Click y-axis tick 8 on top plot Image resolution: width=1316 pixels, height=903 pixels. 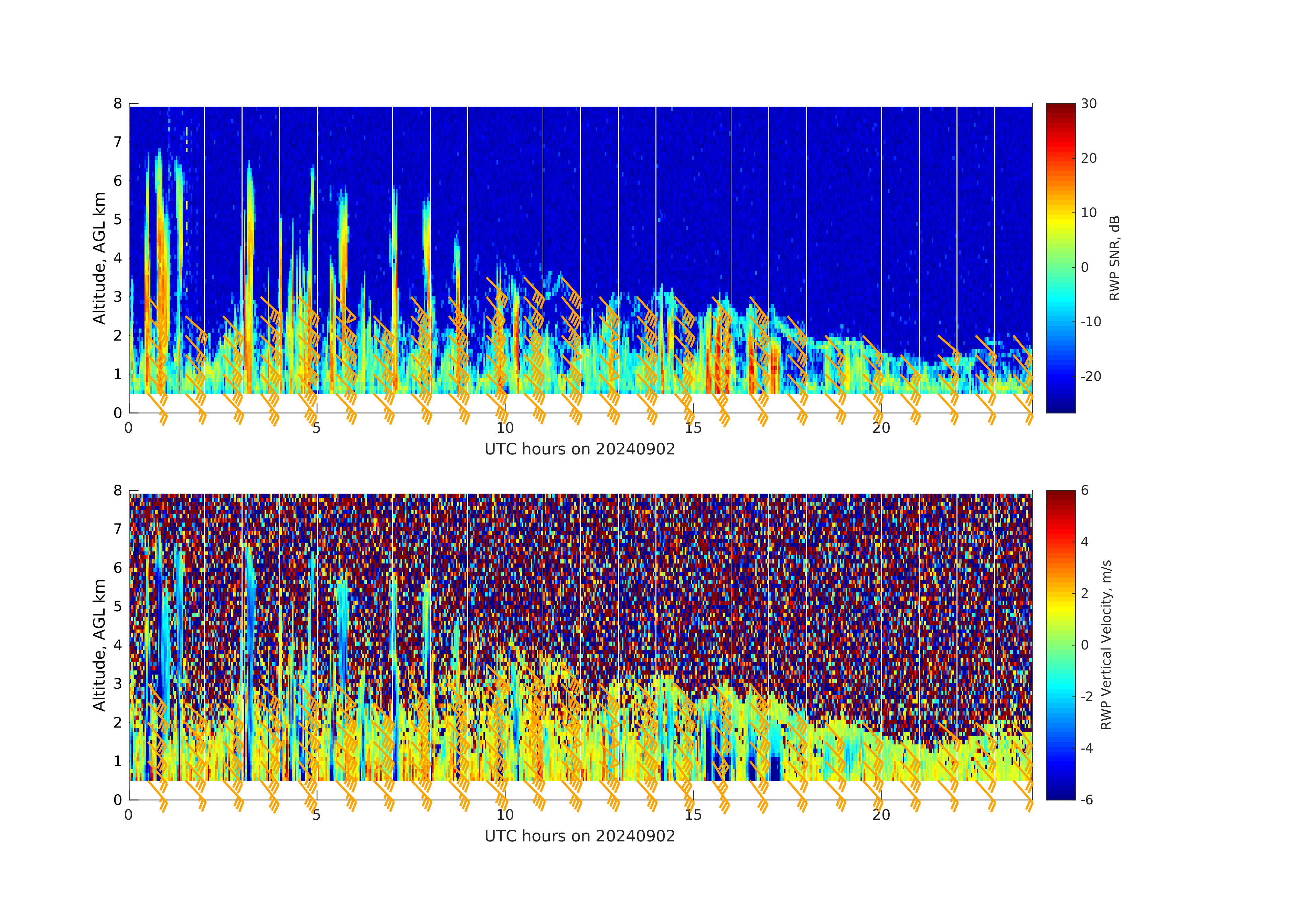pos(118,104)
